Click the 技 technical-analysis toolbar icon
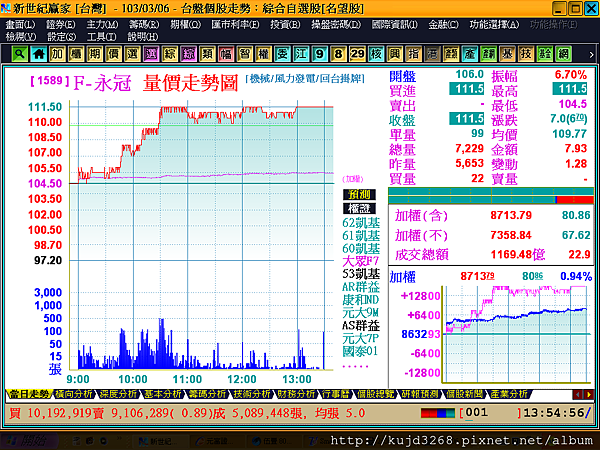 (x=526, y=54)
